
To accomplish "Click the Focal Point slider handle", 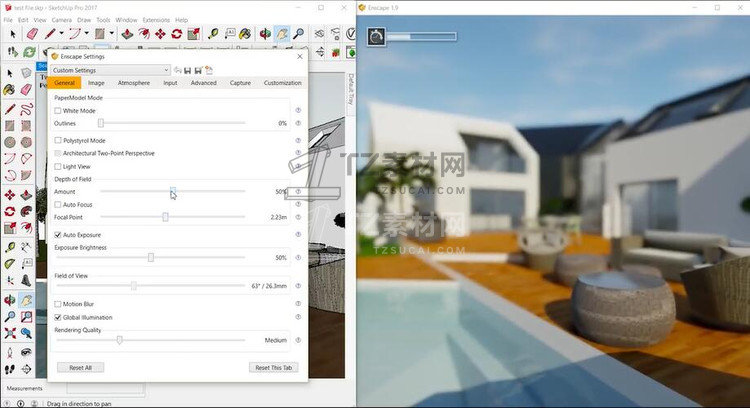I will [165, 217].
